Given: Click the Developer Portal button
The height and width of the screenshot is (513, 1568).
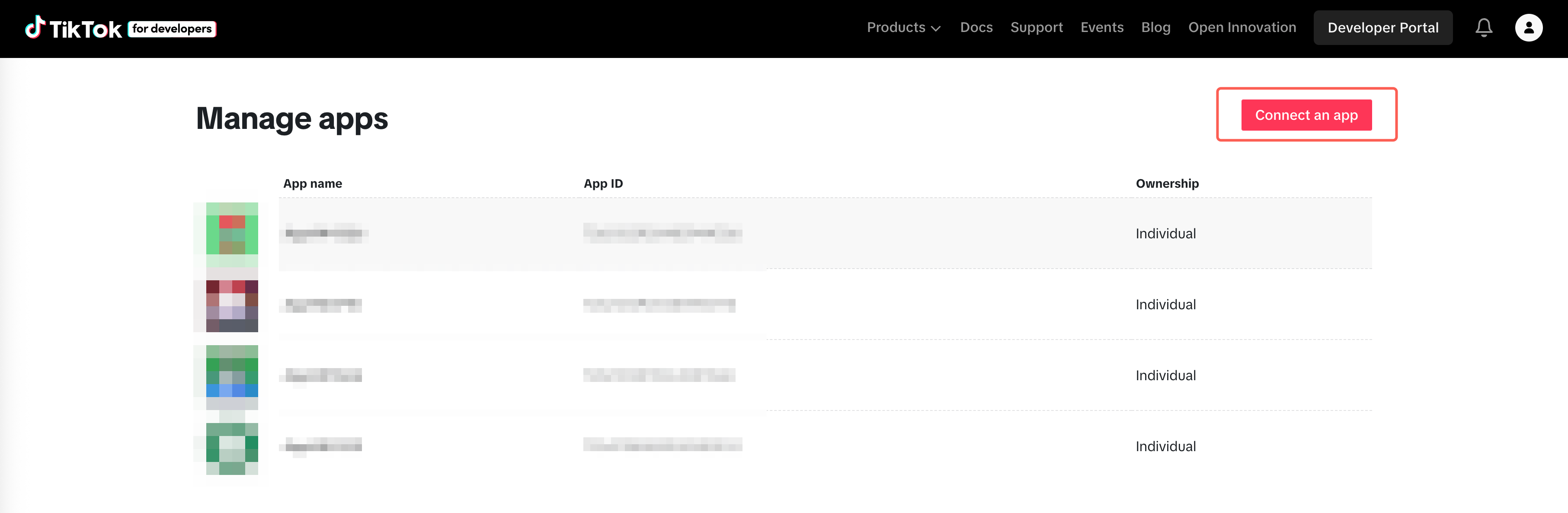Looking at the screenshot, I should pos(1382,28).
